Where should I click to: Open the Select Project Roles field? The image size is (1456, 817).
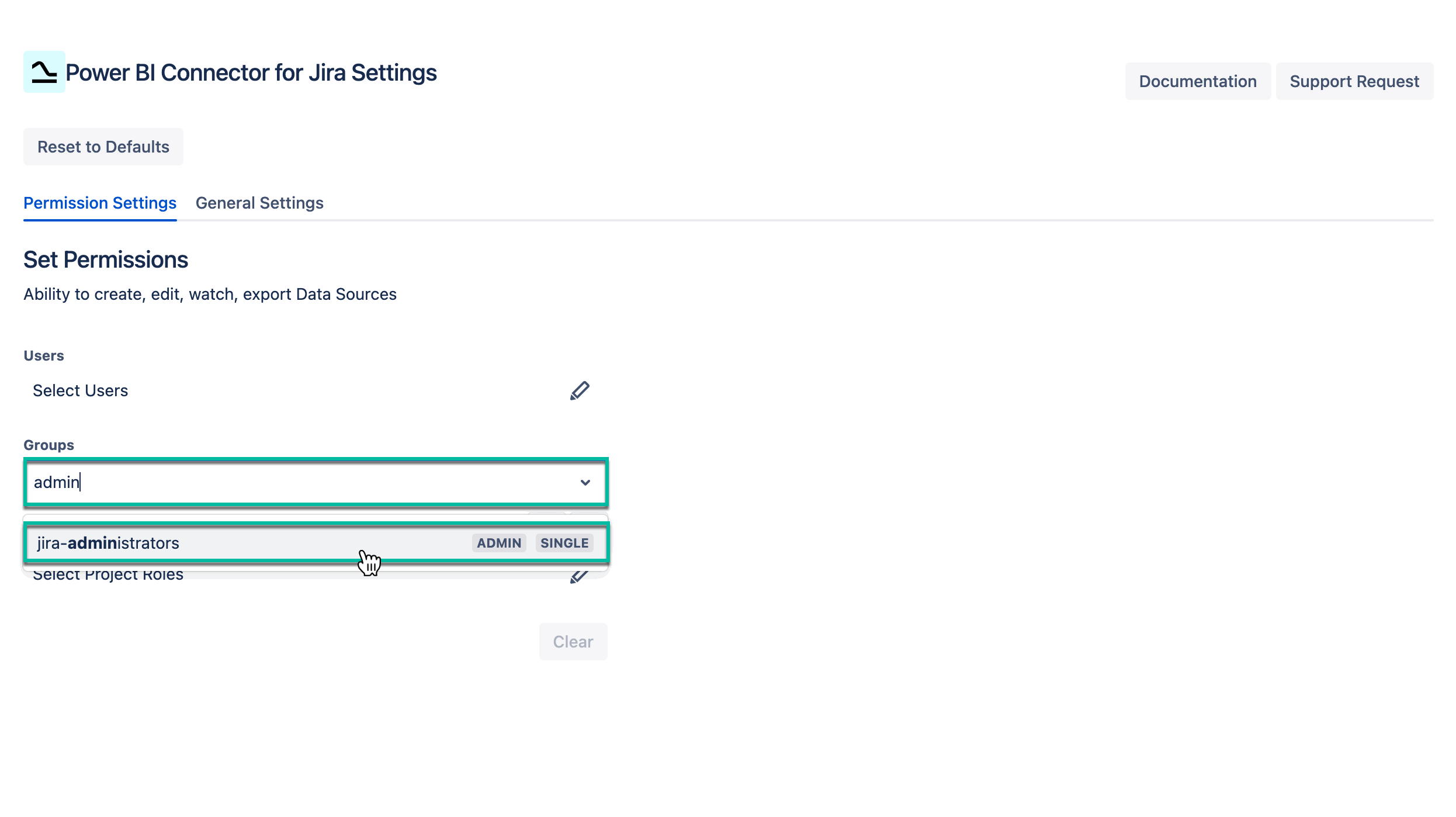108,575
